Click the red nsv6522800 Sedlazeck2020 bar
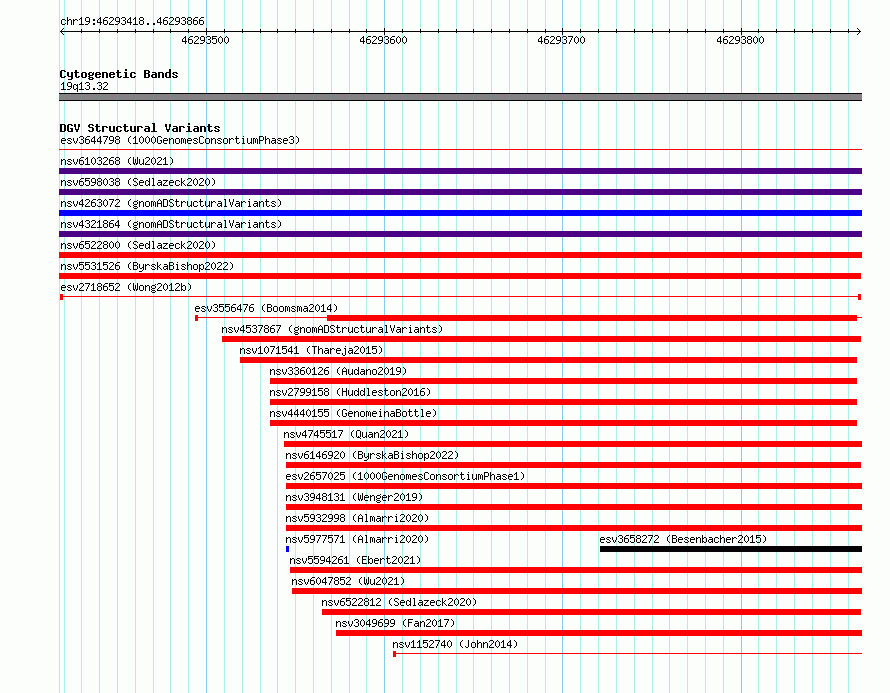 460,255
